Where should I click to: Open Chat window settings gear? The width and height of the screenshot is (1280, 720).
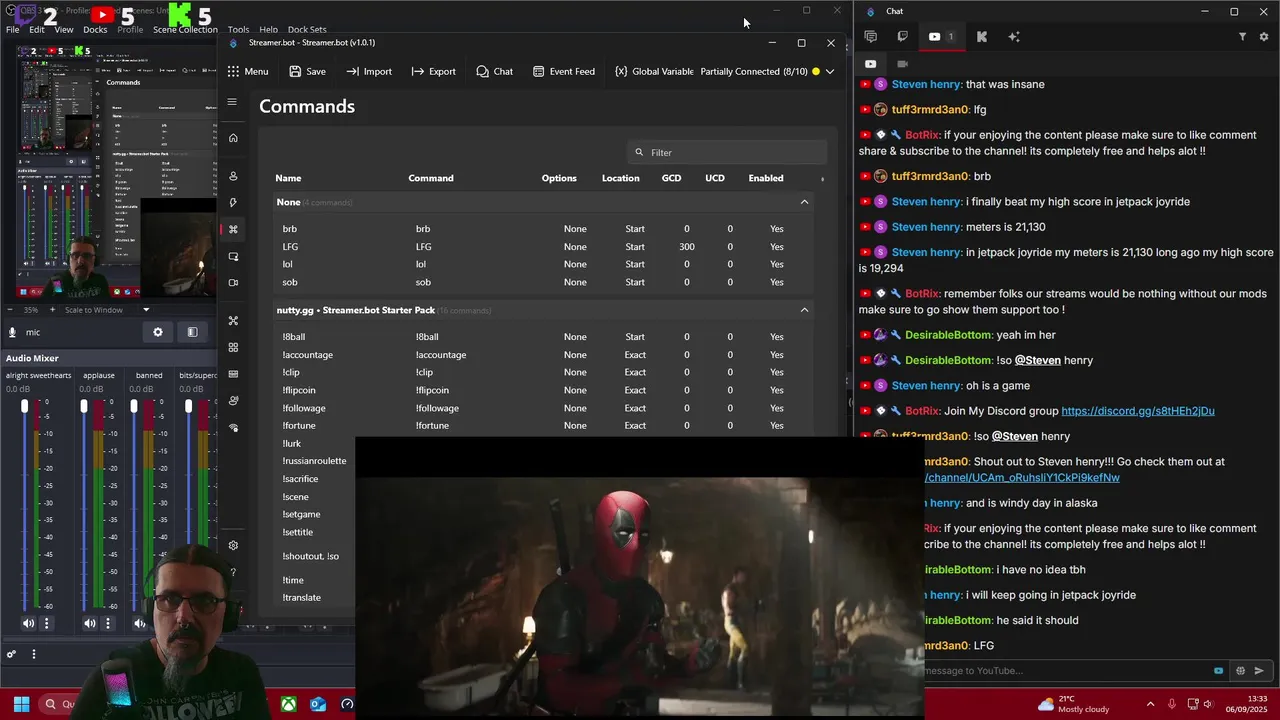pyautogui.click(x=1264, y=37)
